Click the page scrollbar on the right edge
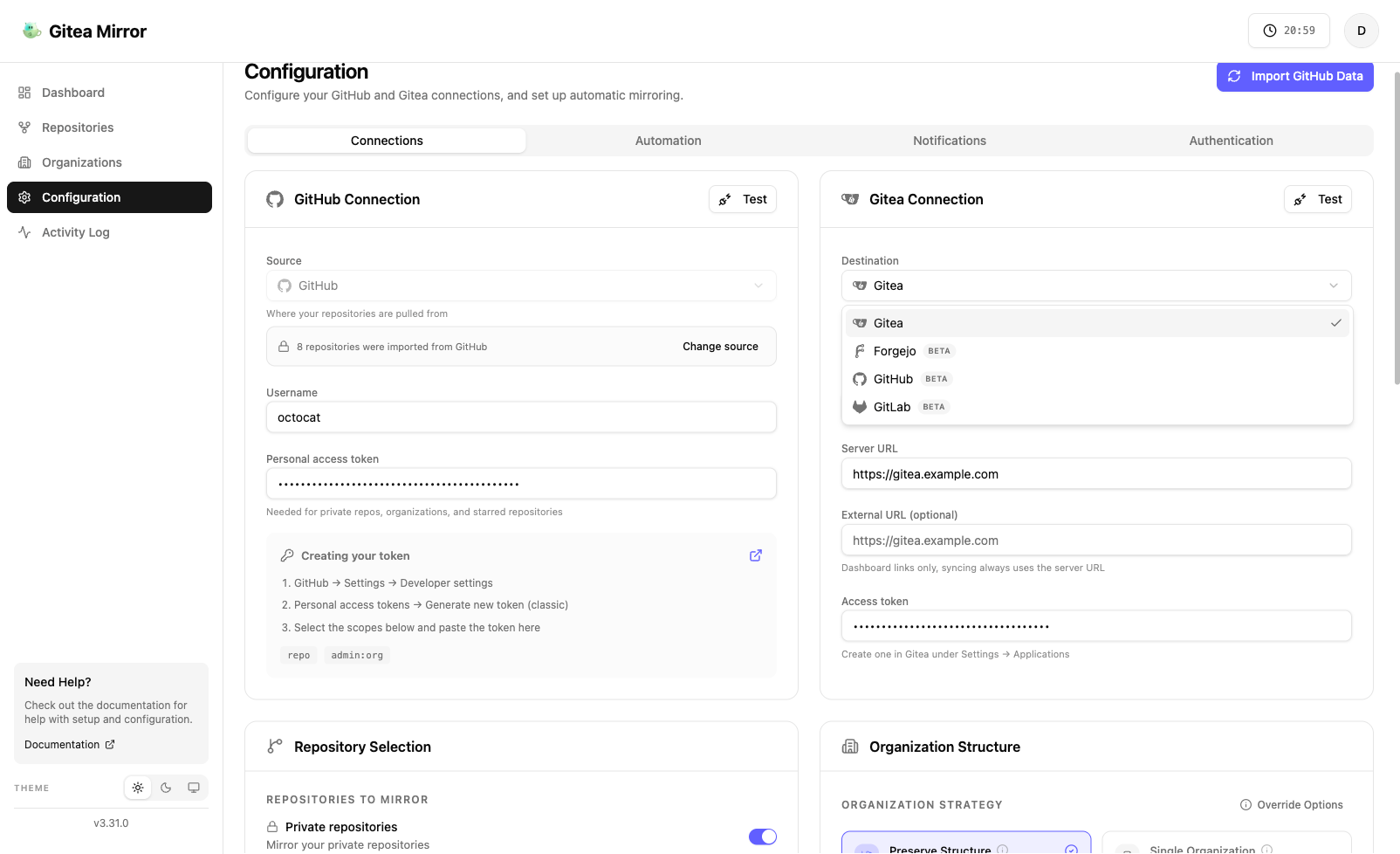The width and height of the screenshot is (1400, 854). tap(1397, 227)
